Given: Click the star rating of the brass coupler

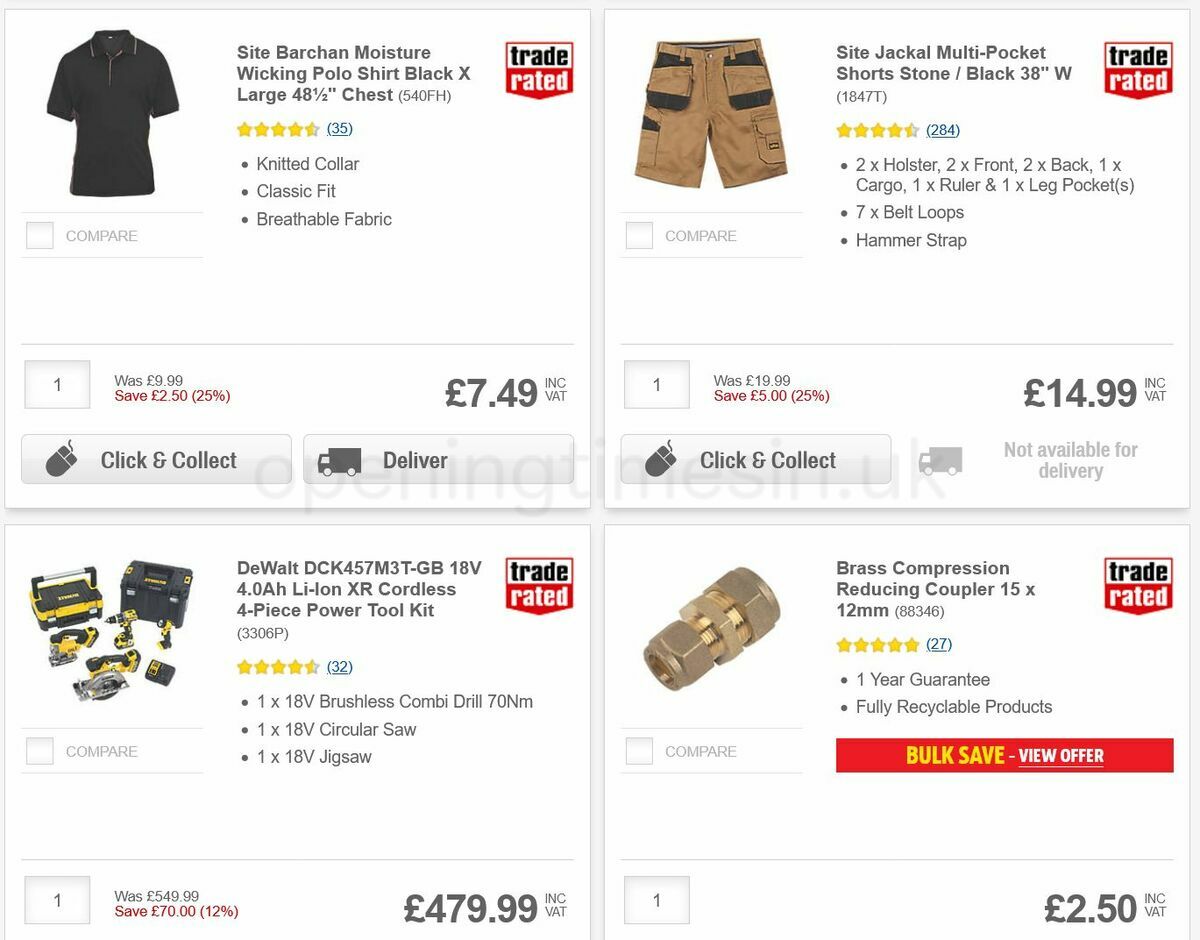Looking at the screenshot, I should click(x=876, y=646).
